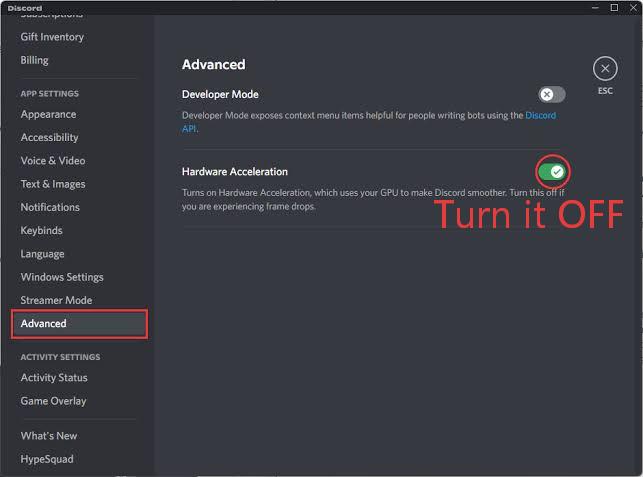
Task: Choose Language settings
Action: pos(42,254)
